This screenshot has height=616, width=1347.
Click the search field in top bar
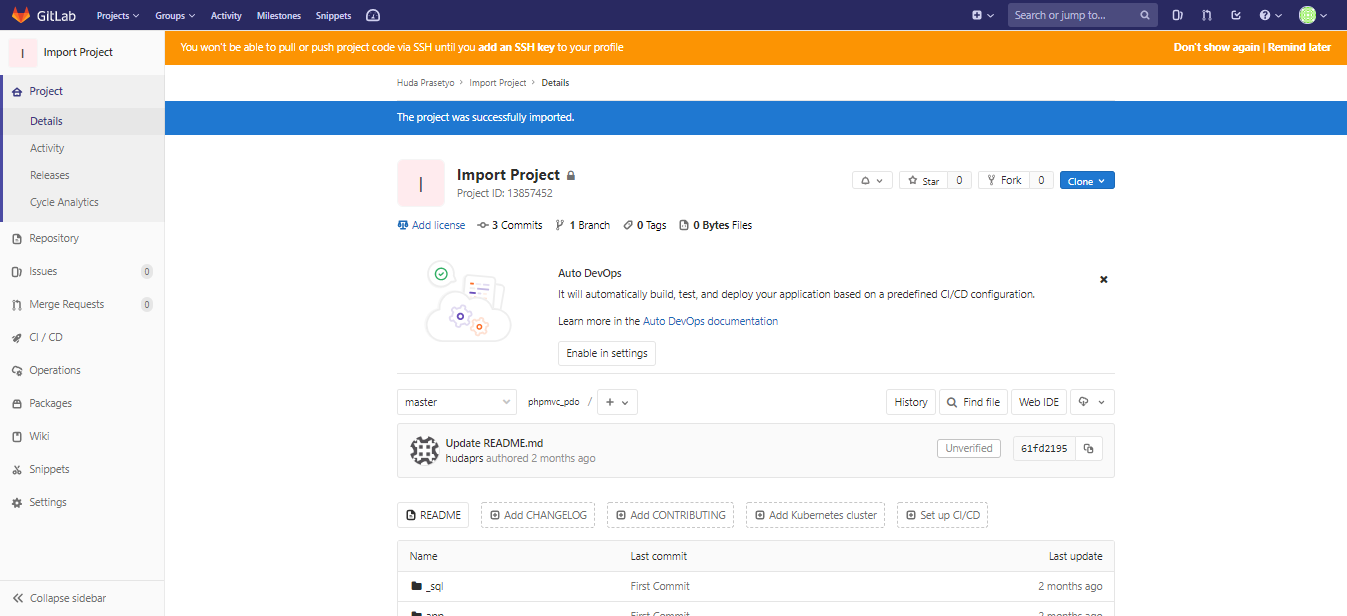(1072, 15)
